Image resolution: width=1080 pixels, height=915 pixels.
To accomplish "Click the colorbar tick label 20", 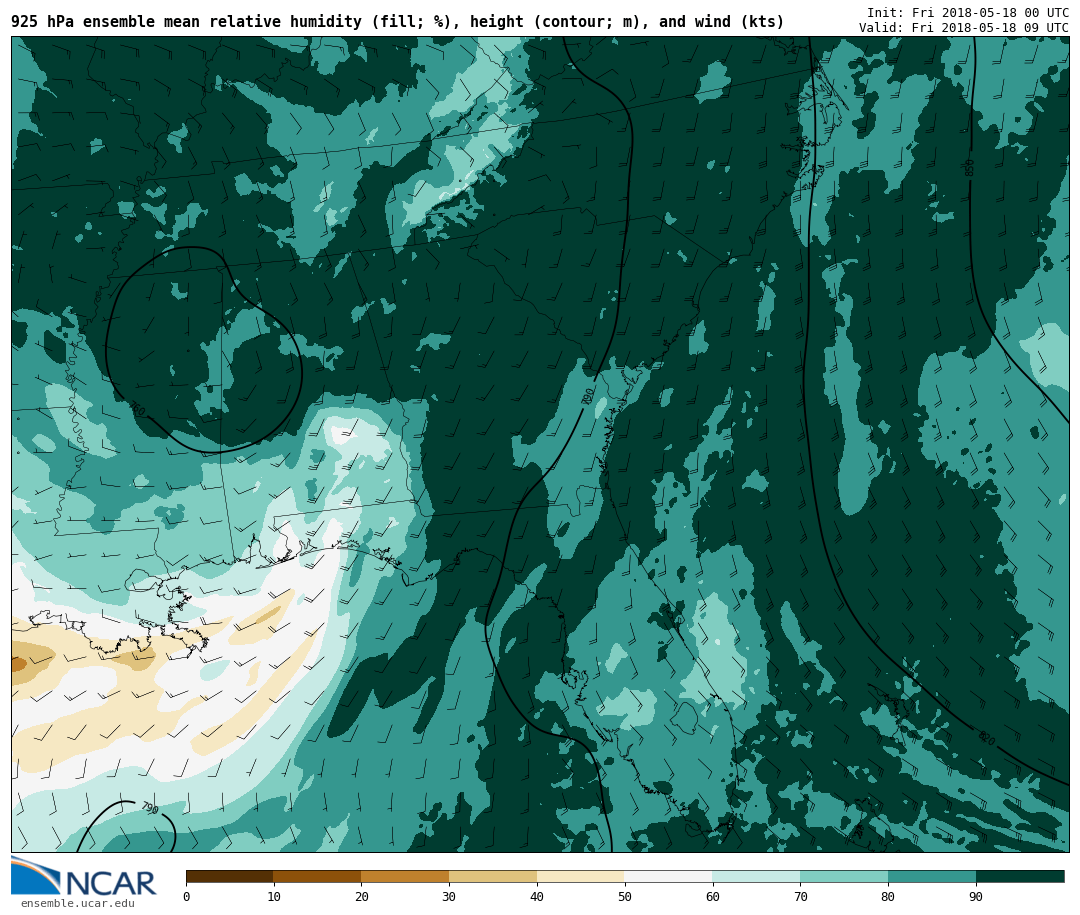I will pyautogui.click(x=362, y=896).
